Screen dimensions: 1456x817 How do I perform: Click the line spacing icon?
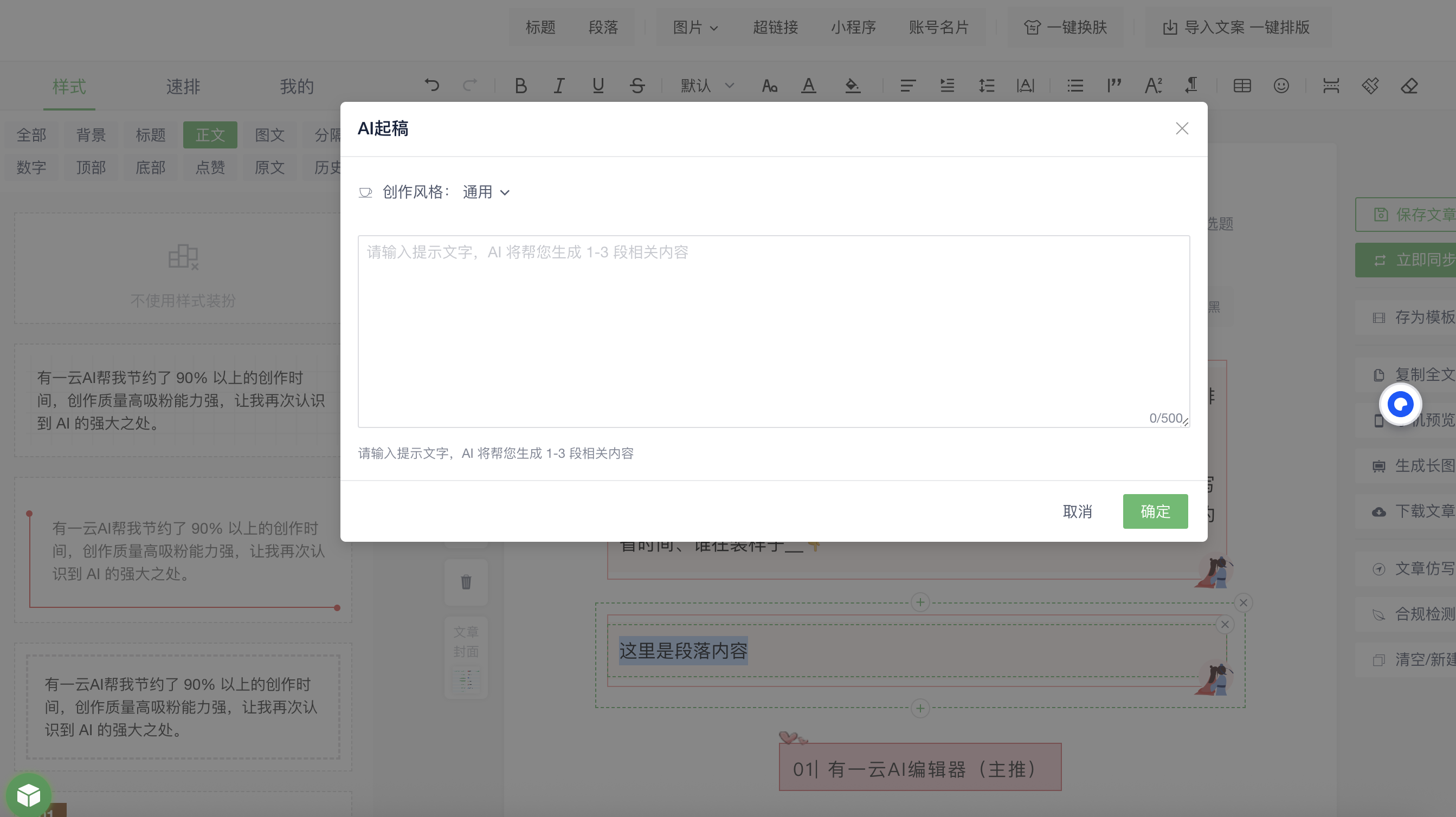click(x=987, y=86)
